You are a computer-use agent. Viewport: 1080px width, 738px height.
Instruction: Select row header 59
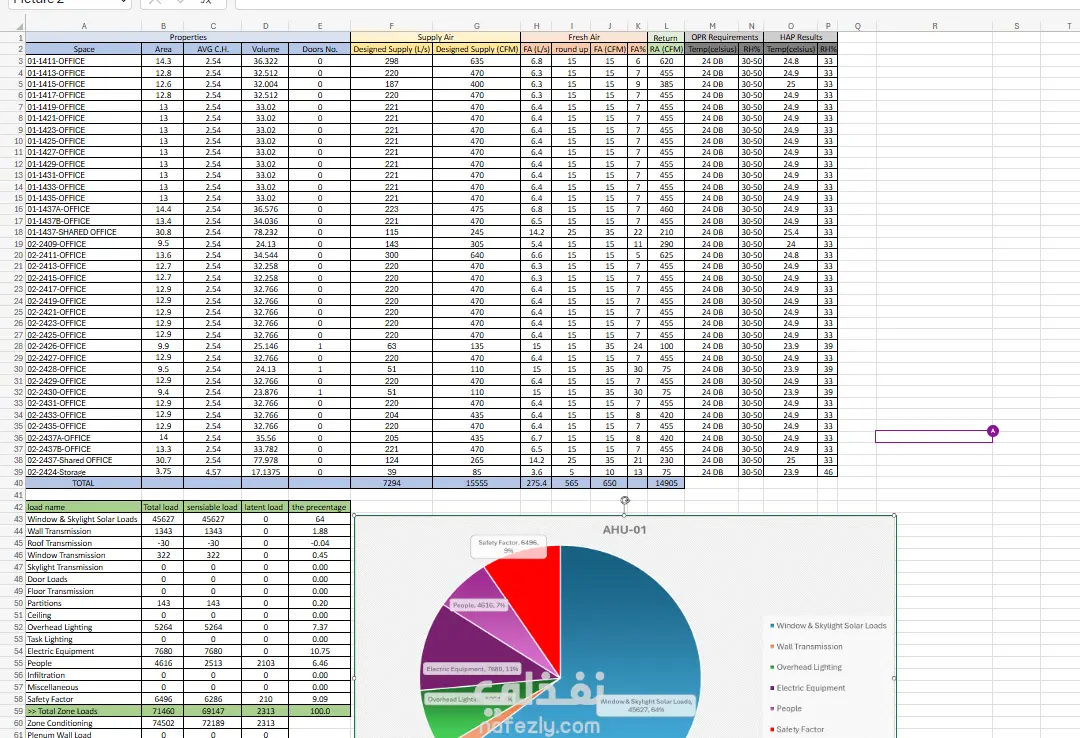[x=19, y=711]
